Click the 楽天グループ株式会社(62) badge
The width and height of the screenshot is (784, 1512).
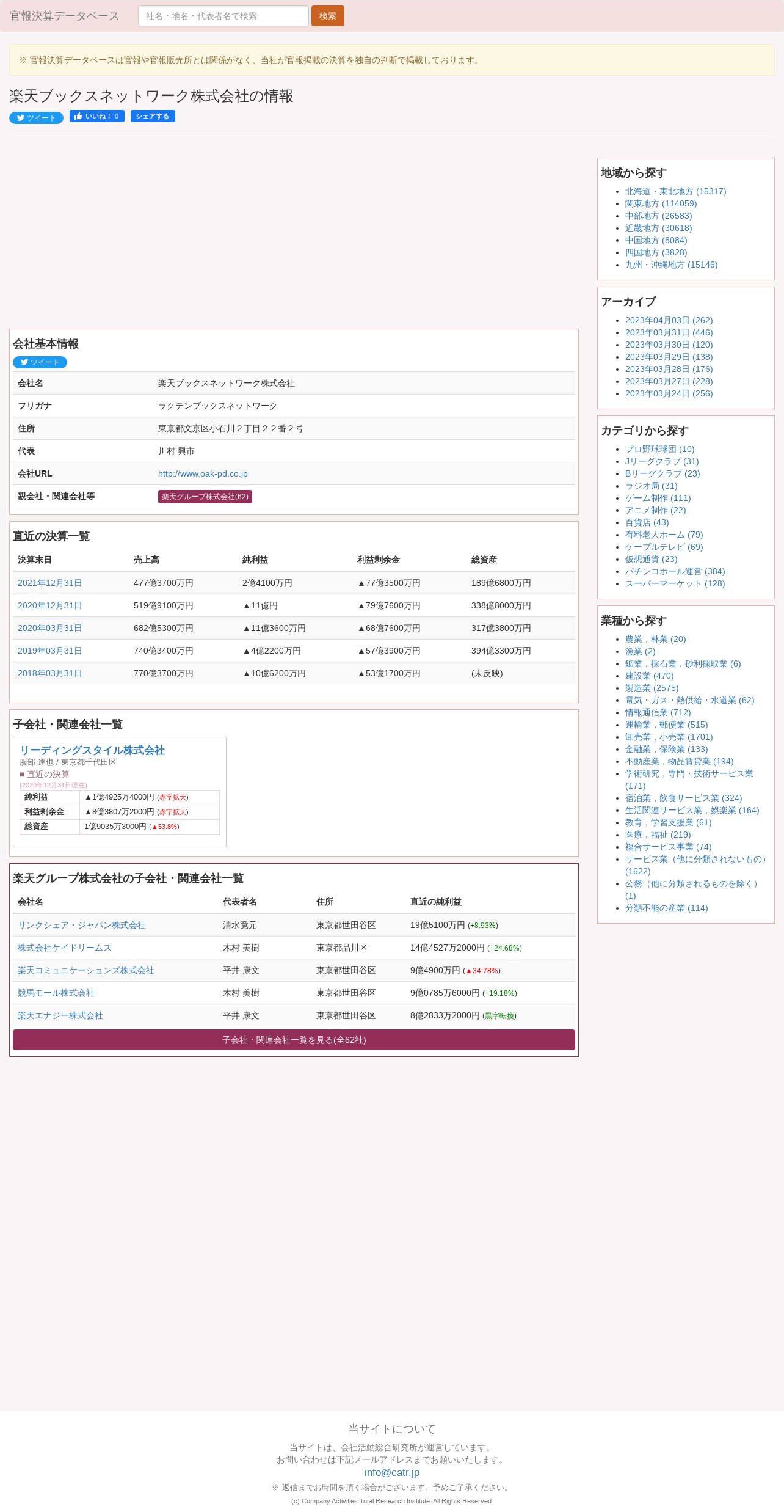point(205,497)
